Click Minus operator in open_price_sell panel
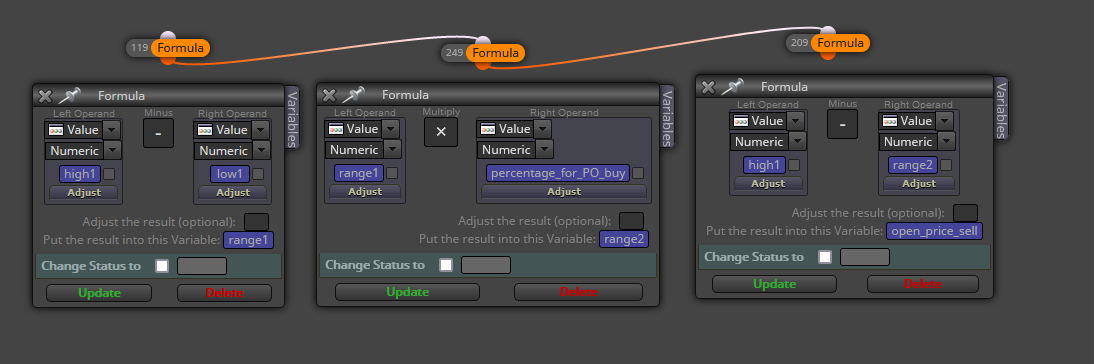1094x364 pixels. tap(842, 124)
